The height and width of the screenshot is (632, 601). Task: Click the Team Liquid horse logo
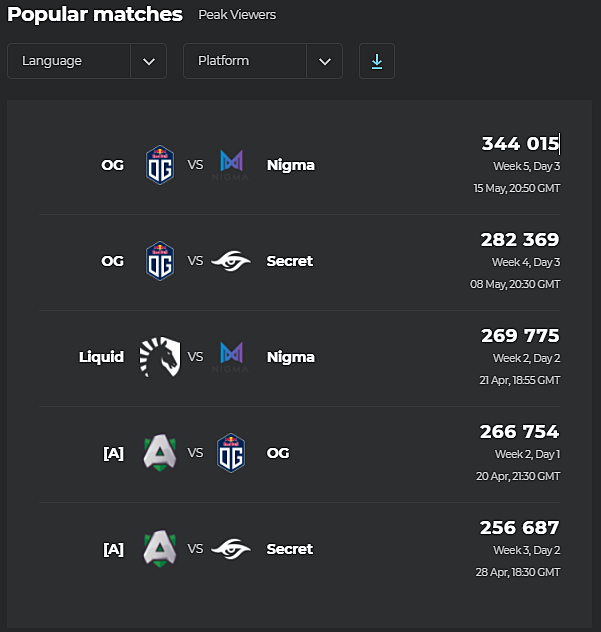click(x=160, y=357)
